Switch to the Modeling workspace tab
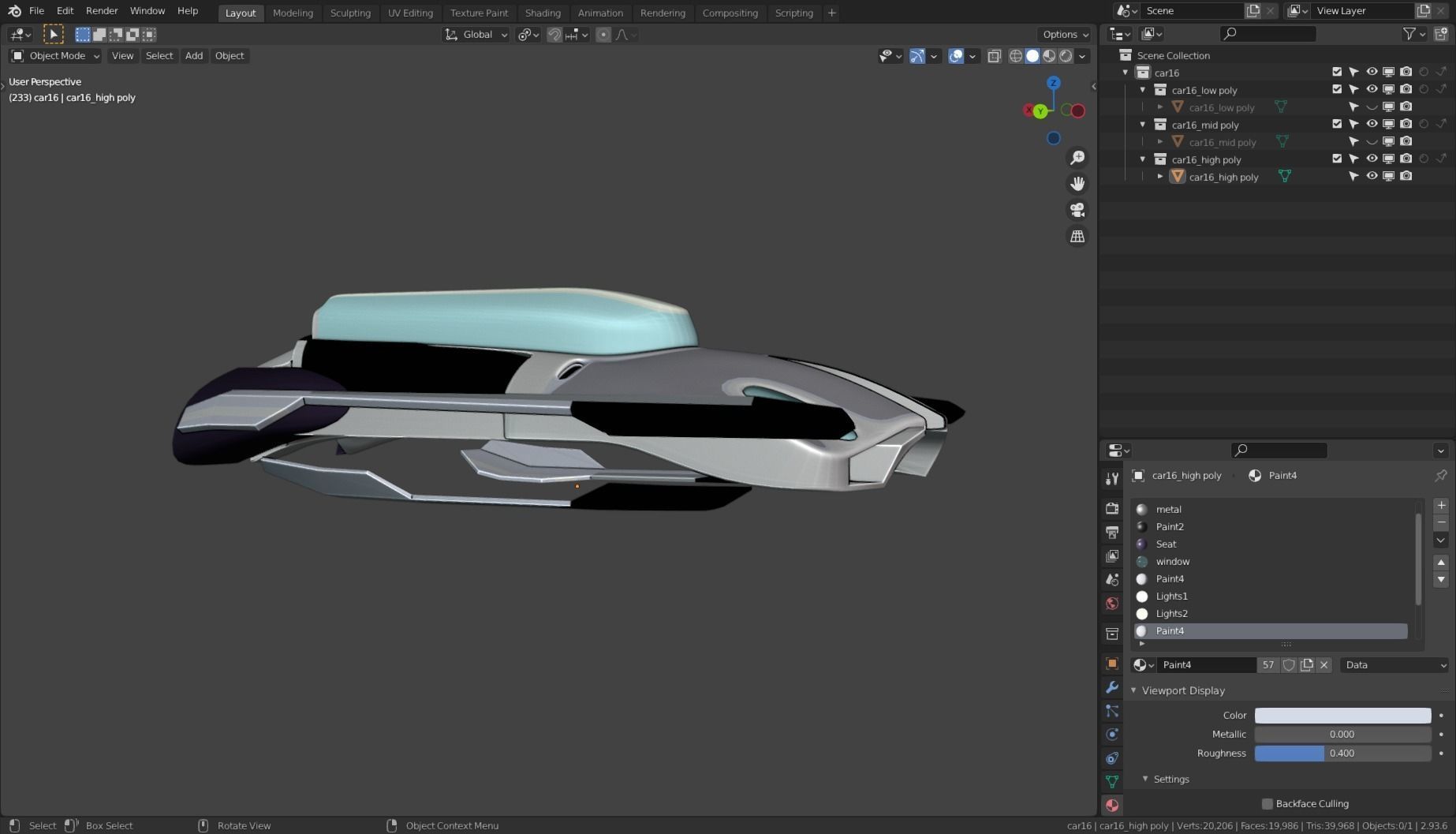 click(293, 13)
